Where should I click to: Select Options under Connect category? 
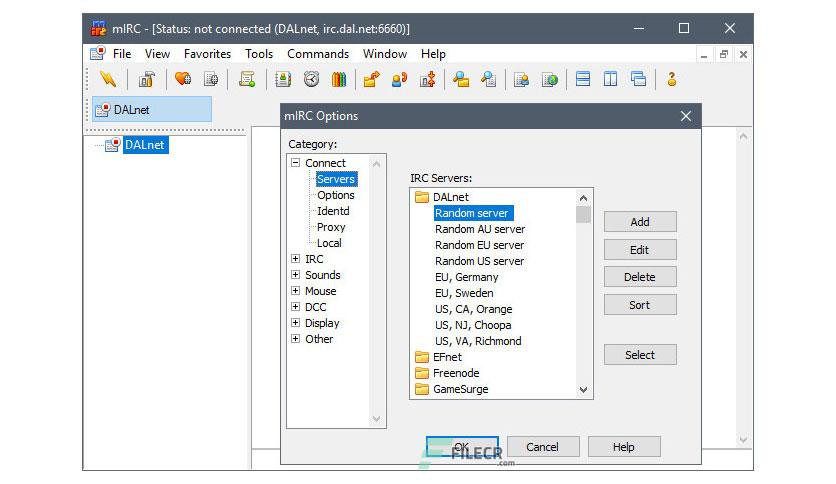(x=336, y=195)
